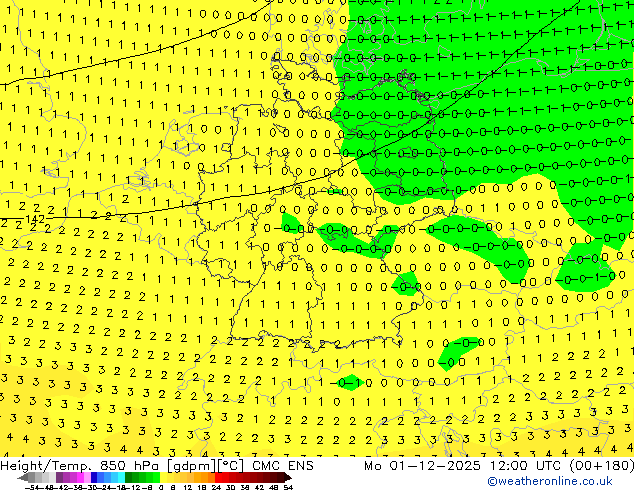
Task: Click the weatheronline.co.uk link
Action: click(x=550, y=481)
